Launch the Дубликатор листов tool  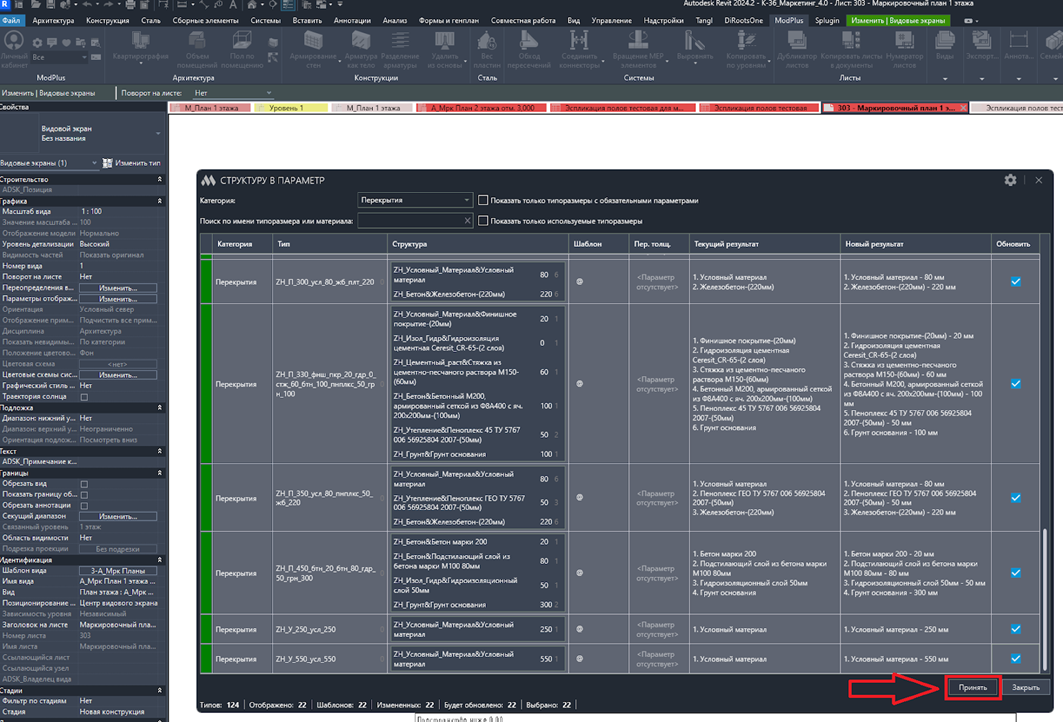point(797,49)
